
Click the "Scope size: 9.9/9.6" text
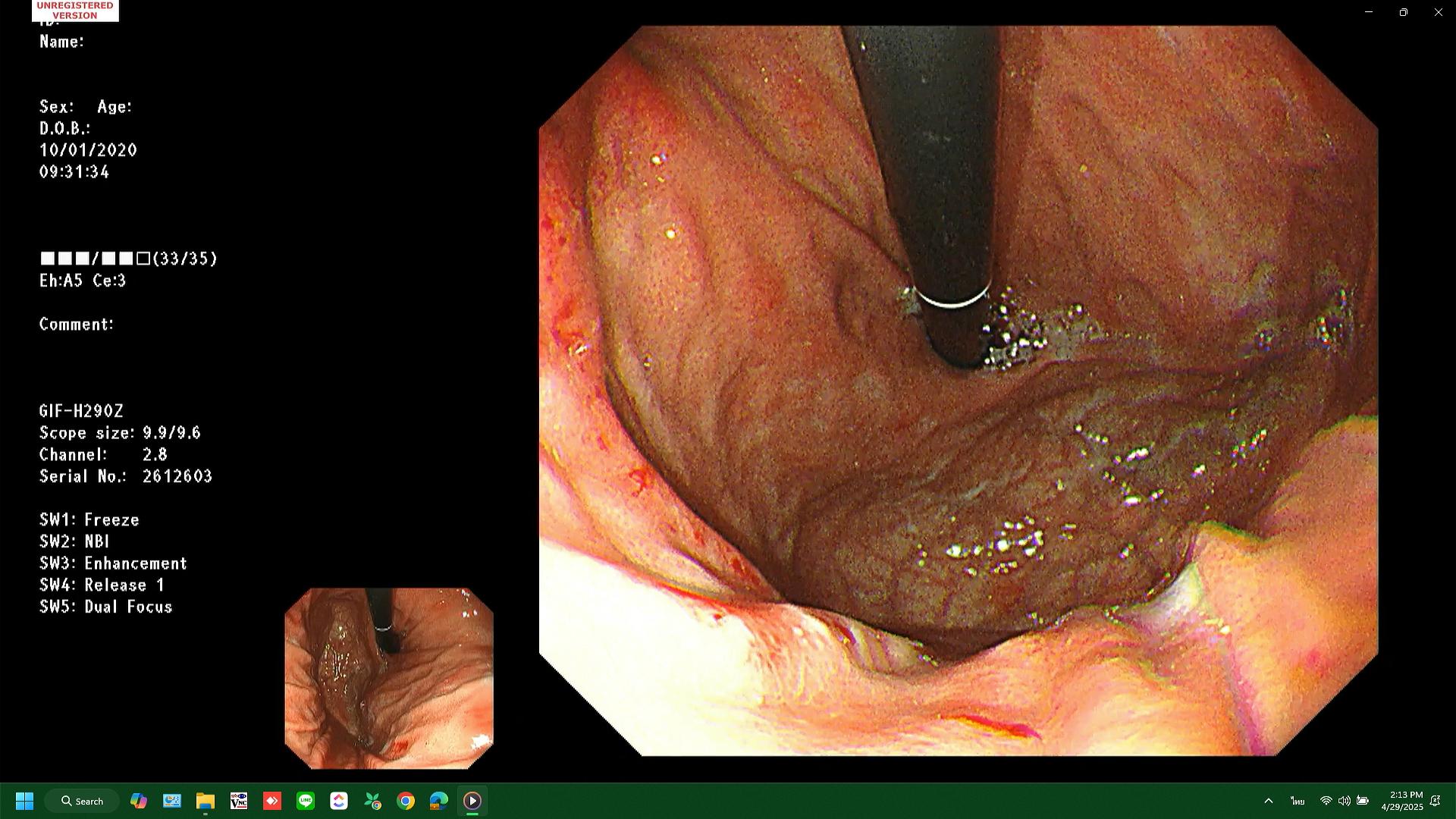click(120, 433)
